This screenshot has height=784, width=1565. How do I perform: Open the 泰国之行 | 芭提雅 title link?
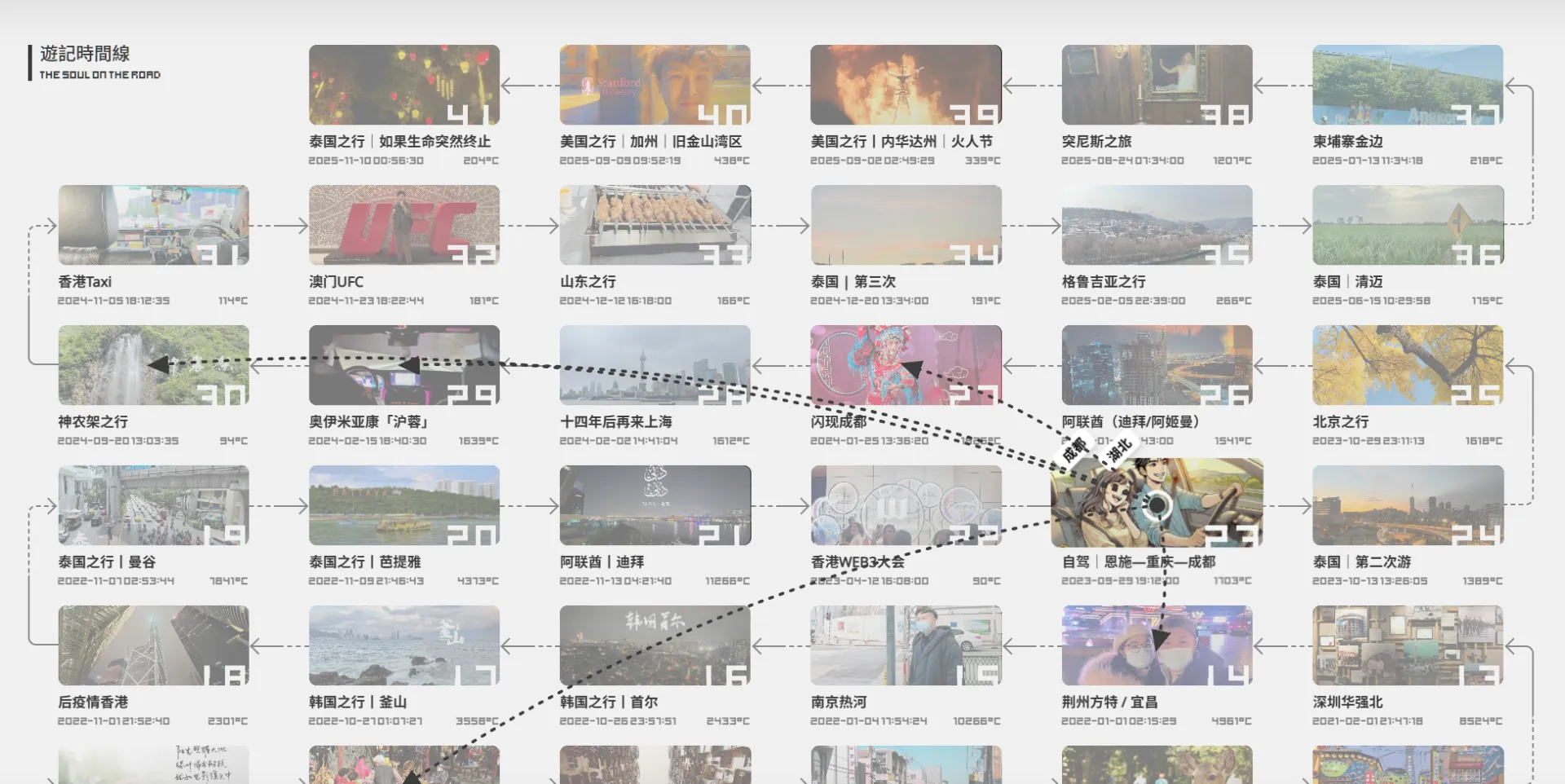pos(364,562)
